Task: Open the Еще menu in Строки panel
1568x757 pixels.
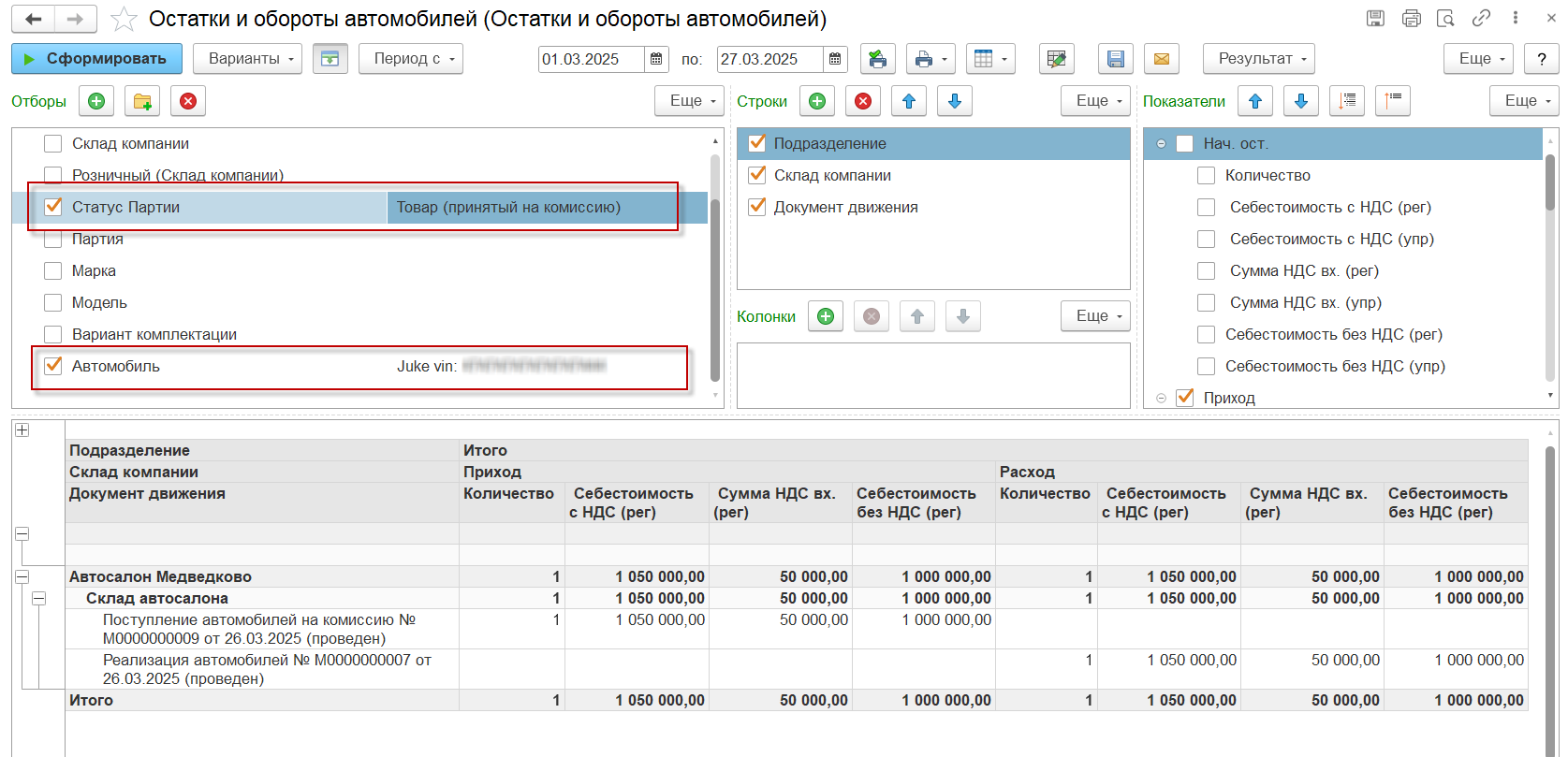Action: pos(1096,101)
